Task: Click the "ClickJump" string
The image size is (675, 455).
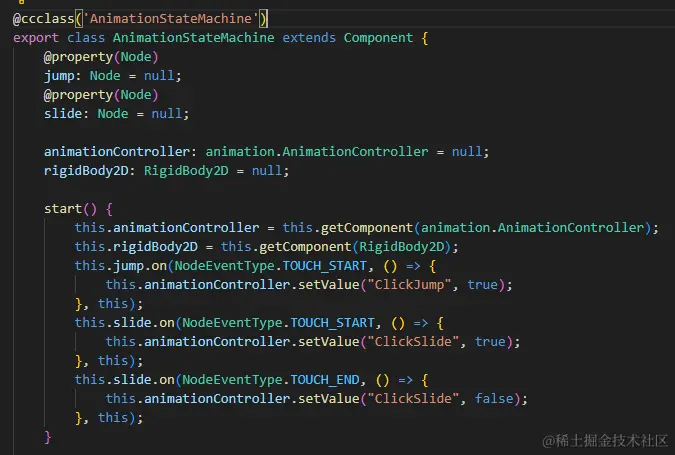Action: (x=409, y=285)
